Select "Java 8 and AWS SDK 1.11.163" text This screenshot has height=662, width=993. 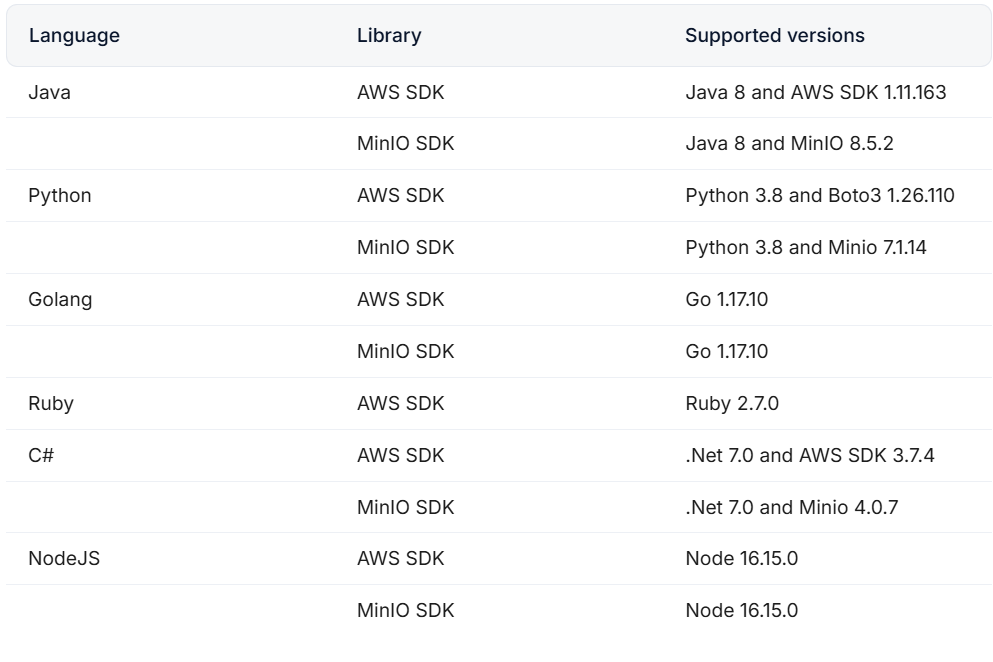(815, 92)
